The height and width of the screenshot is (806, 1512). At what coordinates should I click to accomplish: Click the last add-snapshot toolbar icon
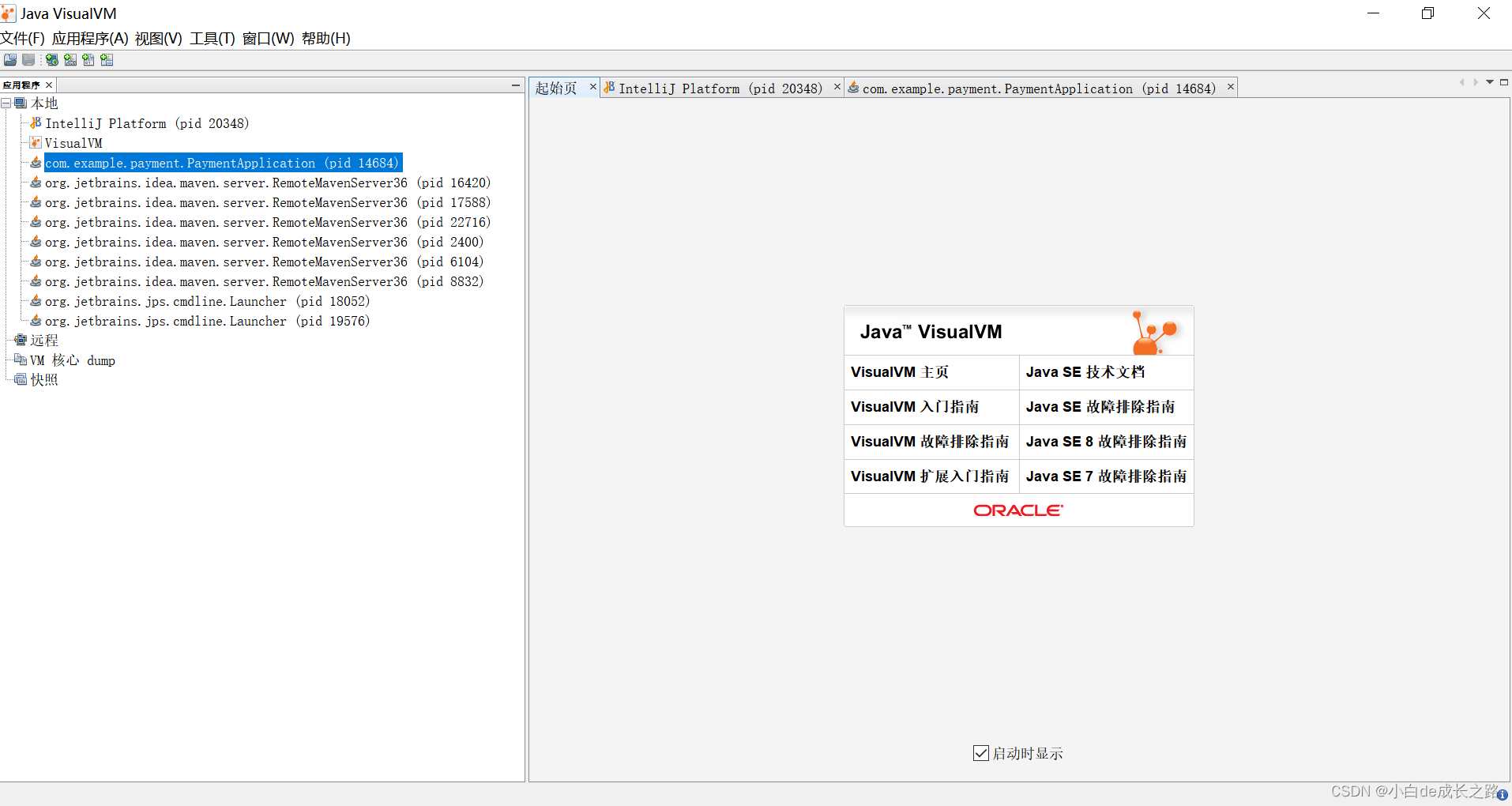107,60
